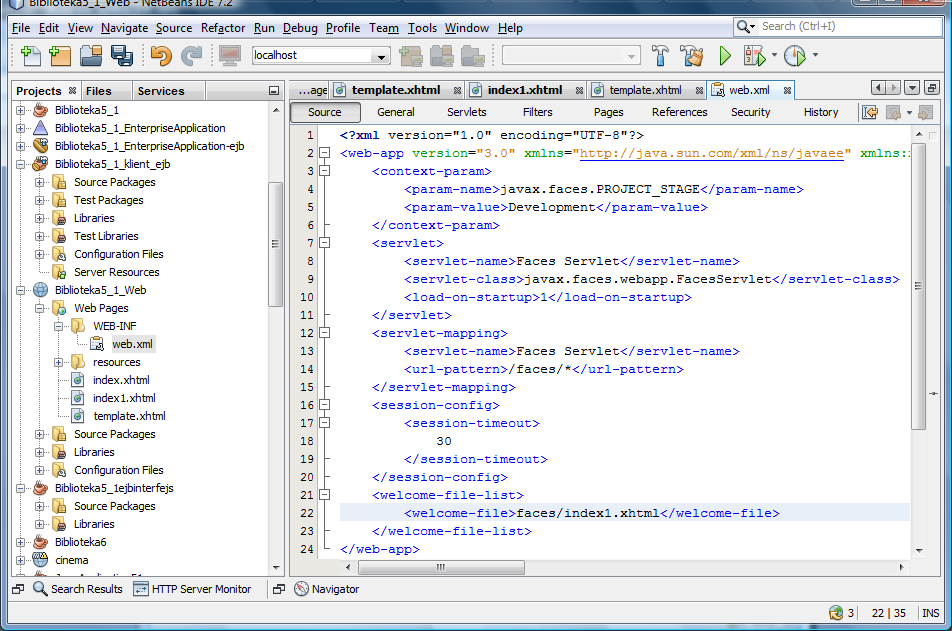
Task: Open the Tools menu
Action: point(422,28)
